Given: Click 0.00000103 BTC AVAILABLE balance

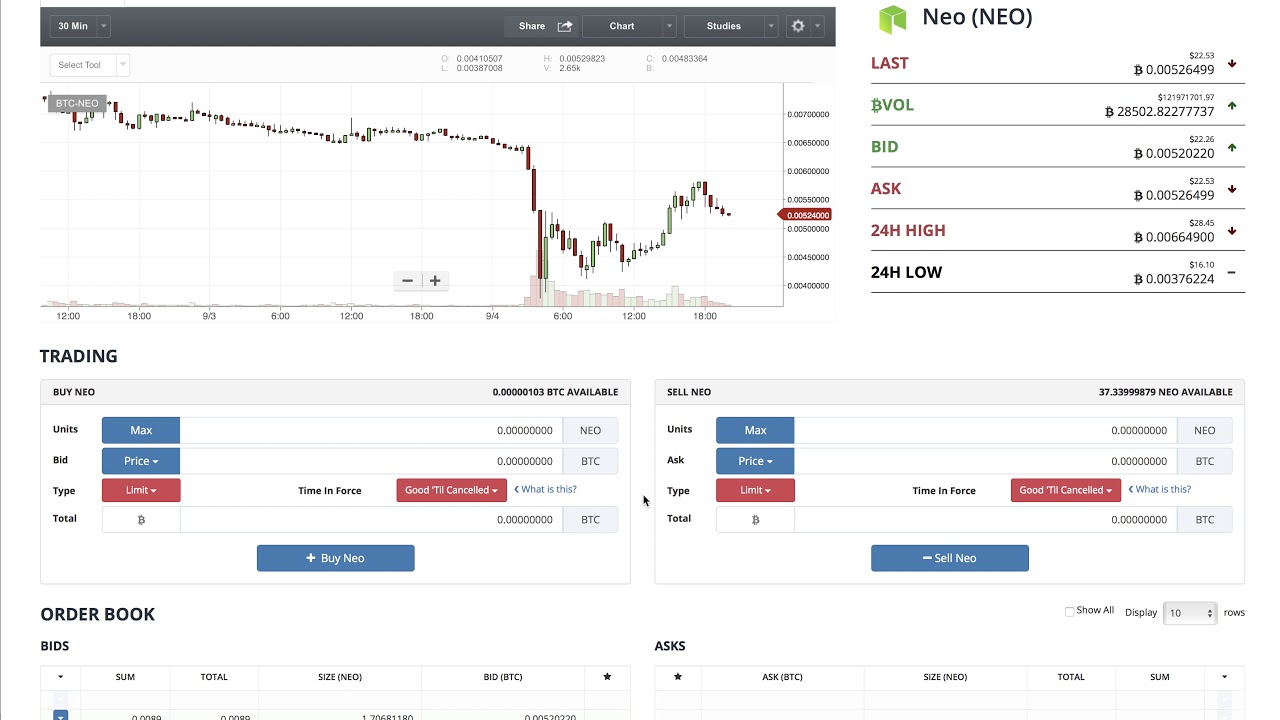Looking at the screenshot, I should (555, 392).
